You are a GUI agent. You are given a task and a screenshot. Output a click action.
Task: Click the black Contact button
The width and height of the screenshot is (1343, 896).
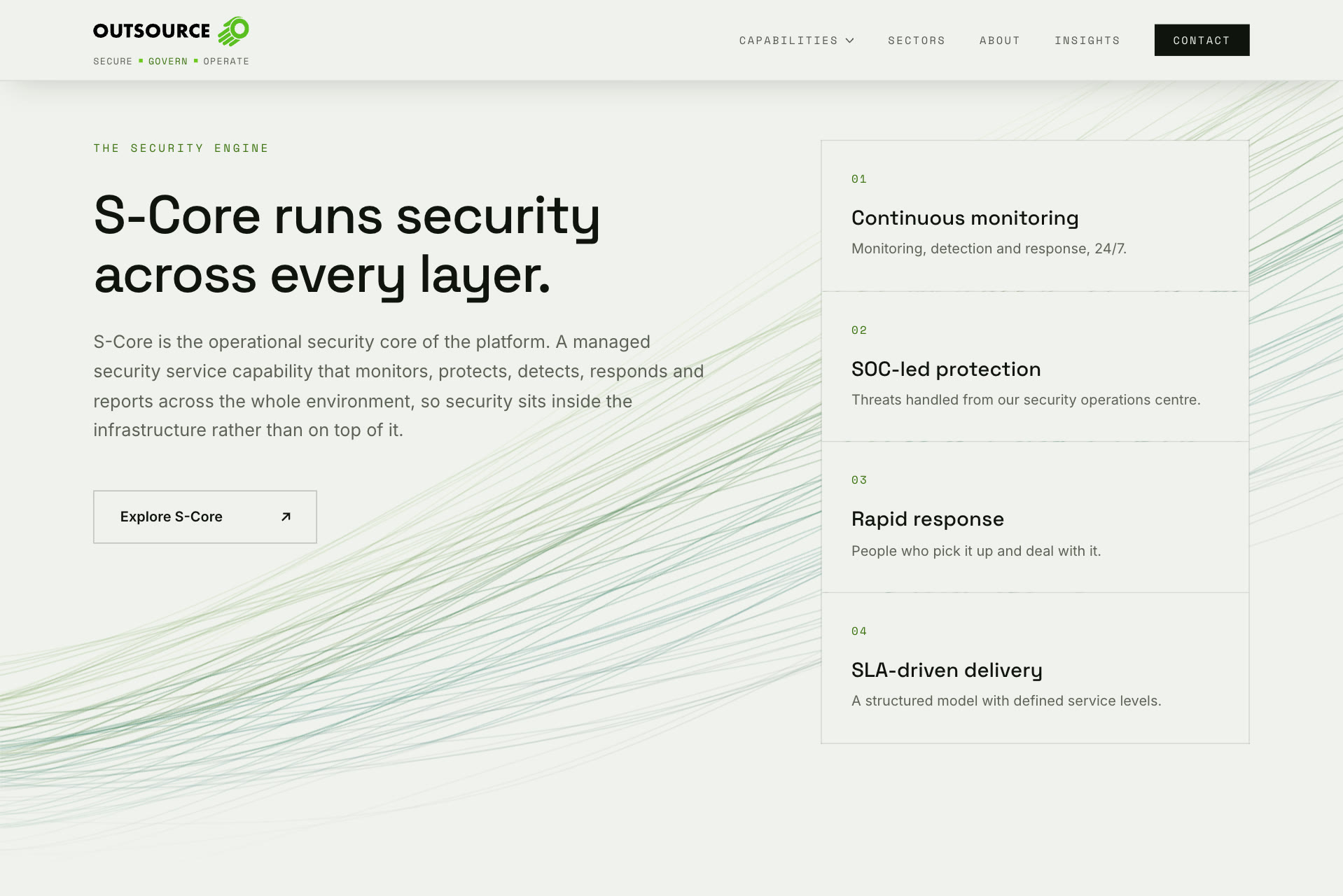pyautogui.click(x=1202, y=40)
